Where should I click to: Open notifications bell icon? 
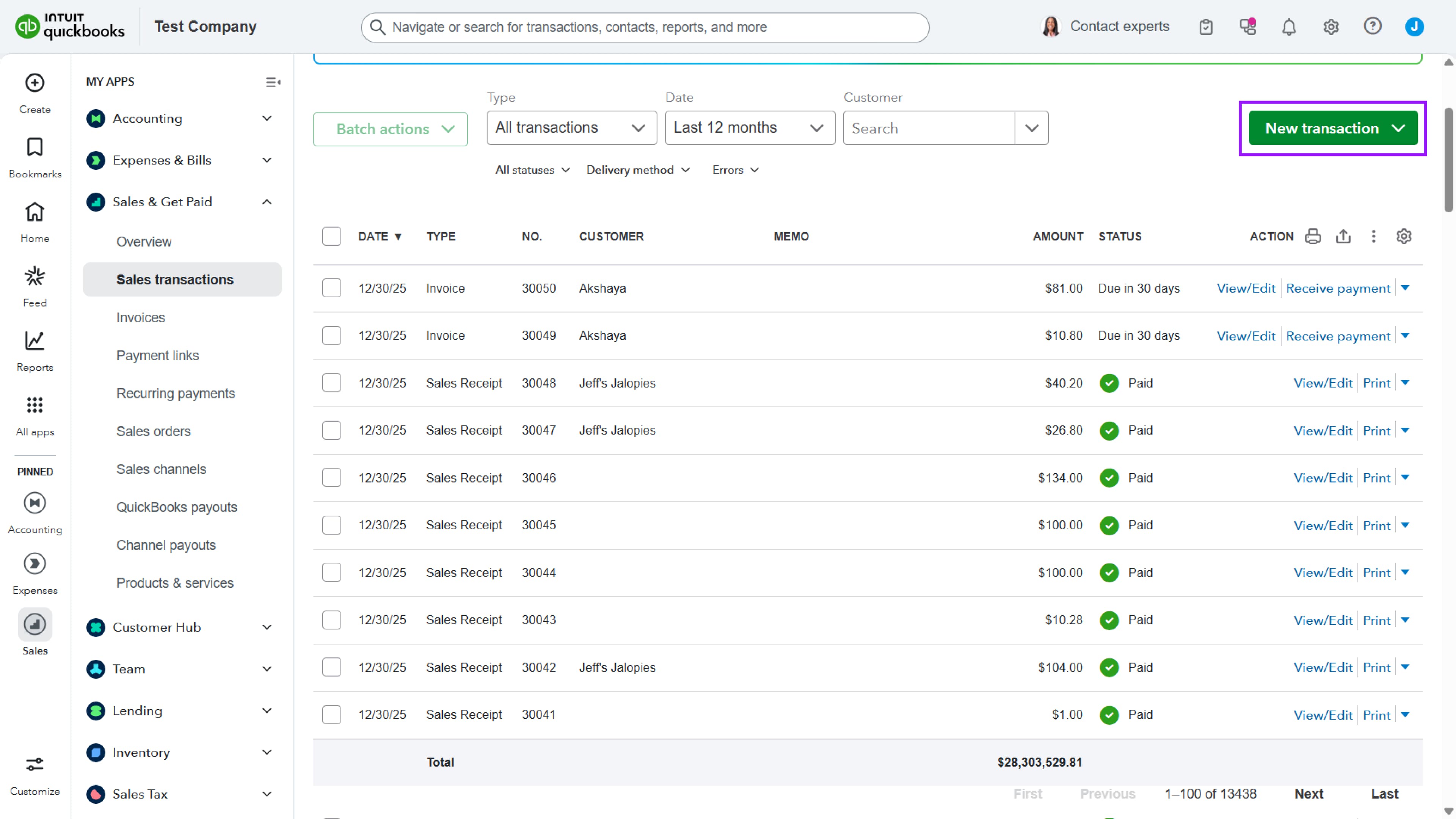1289,27
